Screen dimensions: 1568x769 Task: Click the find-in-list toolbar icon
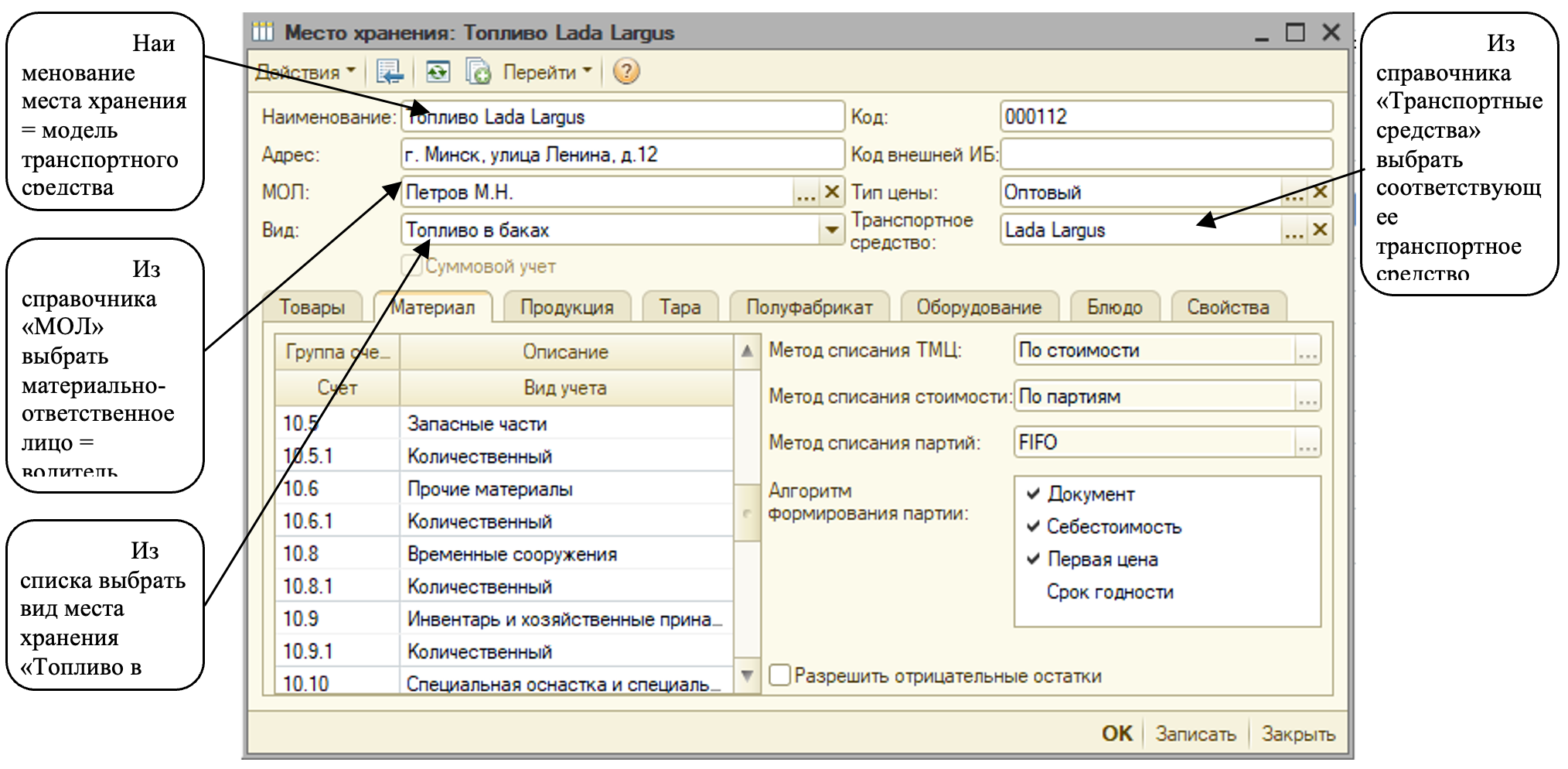[390, 72]
